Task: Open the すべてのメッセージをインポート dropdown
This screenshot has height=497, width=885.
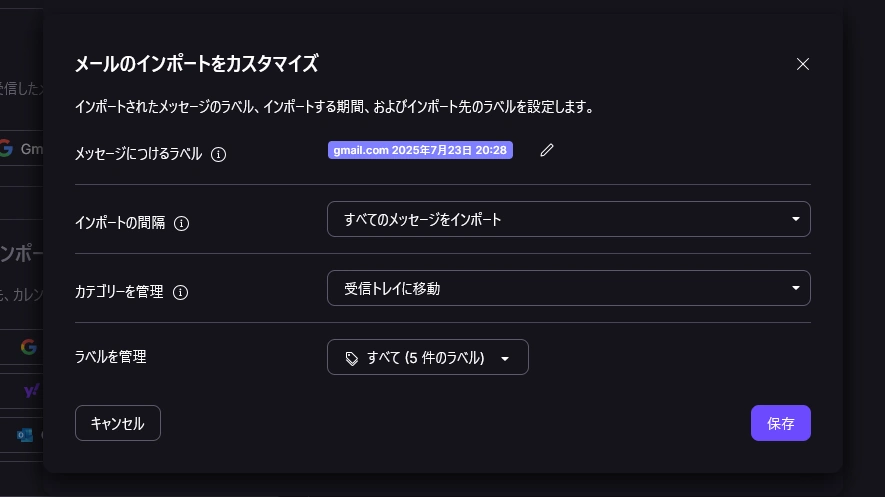Action: (568, 219)
